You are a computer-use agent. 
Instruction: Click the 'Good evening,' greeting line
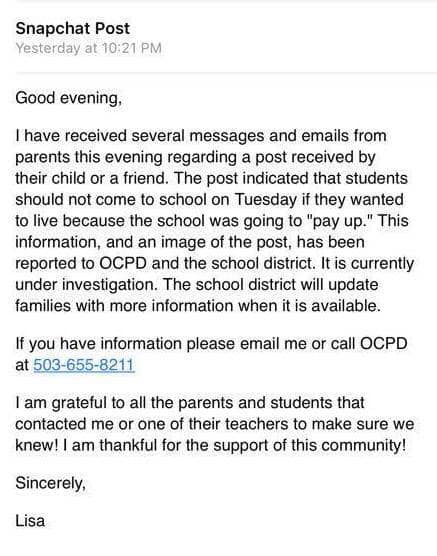pos(69,98)
